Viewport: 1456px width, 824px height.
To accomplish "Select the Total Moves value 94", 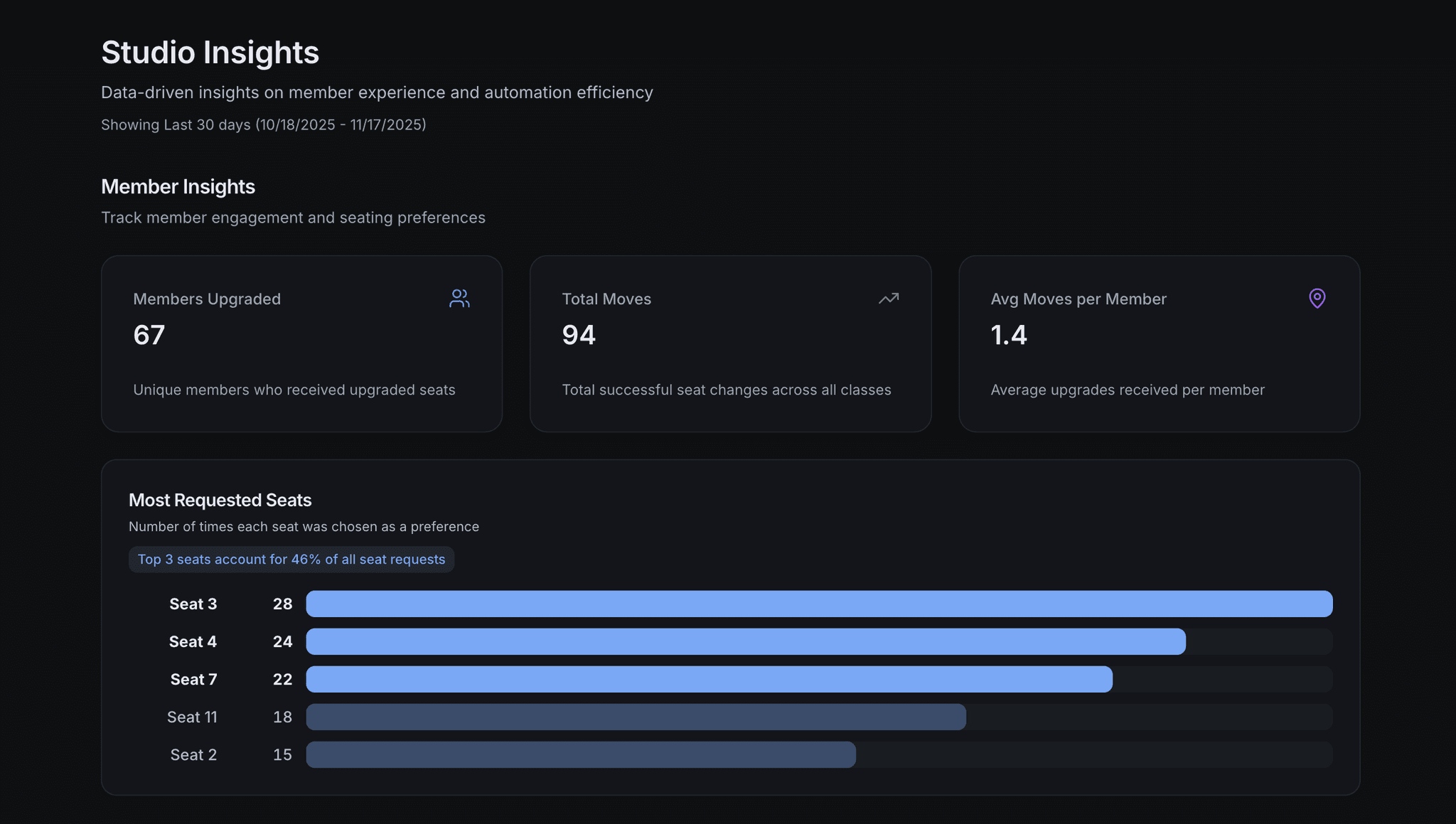I will [579, 335].
